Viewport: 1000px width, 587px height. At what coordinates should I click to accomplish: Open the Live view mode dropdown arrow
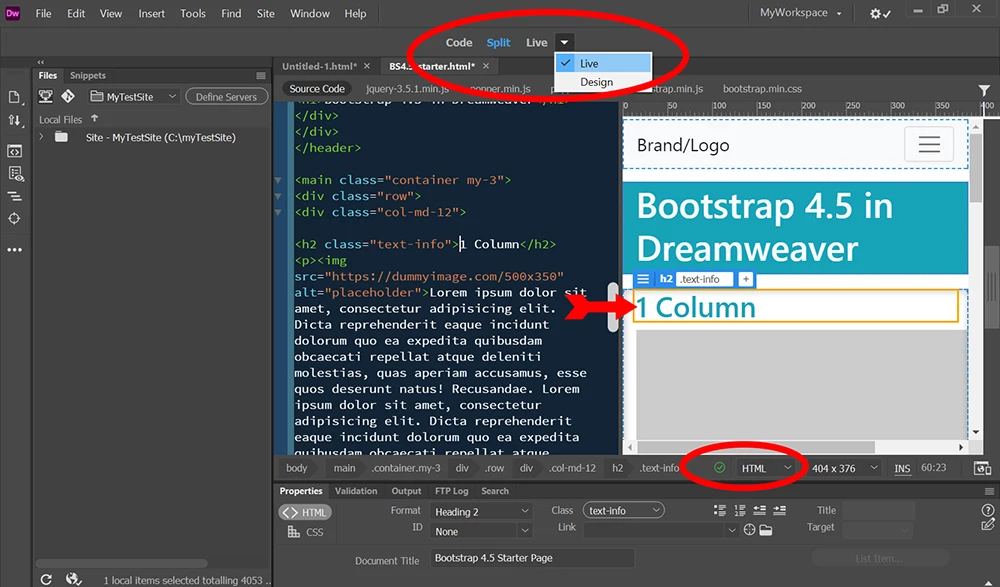564,43
